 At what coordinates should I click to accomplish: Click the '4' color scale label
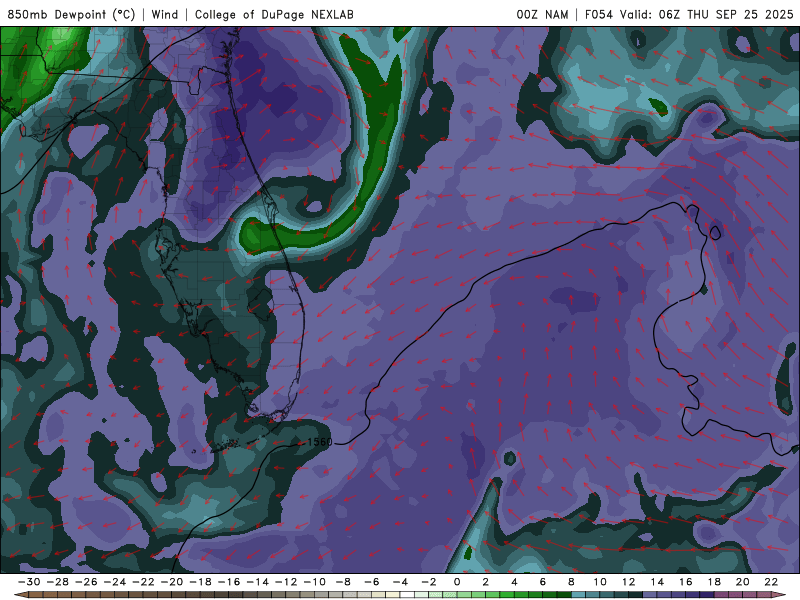pyautogui.click(x=514, y=582)
